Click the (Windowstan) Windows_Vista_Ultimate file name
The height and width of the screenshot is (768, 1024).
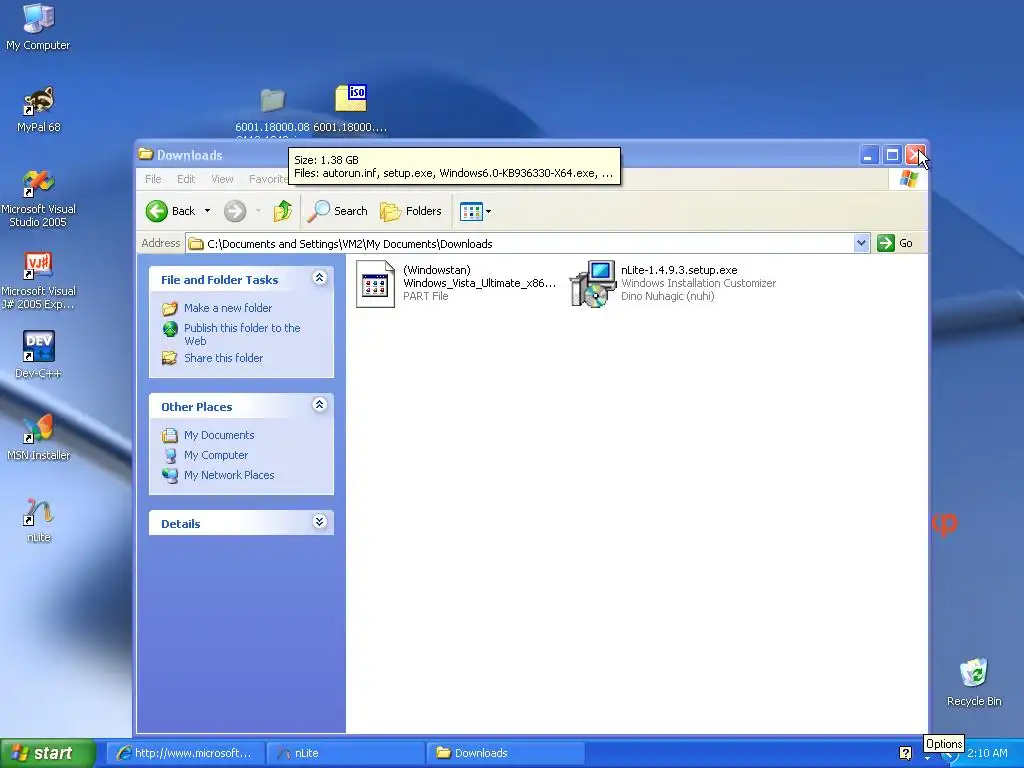coord(479,276)
